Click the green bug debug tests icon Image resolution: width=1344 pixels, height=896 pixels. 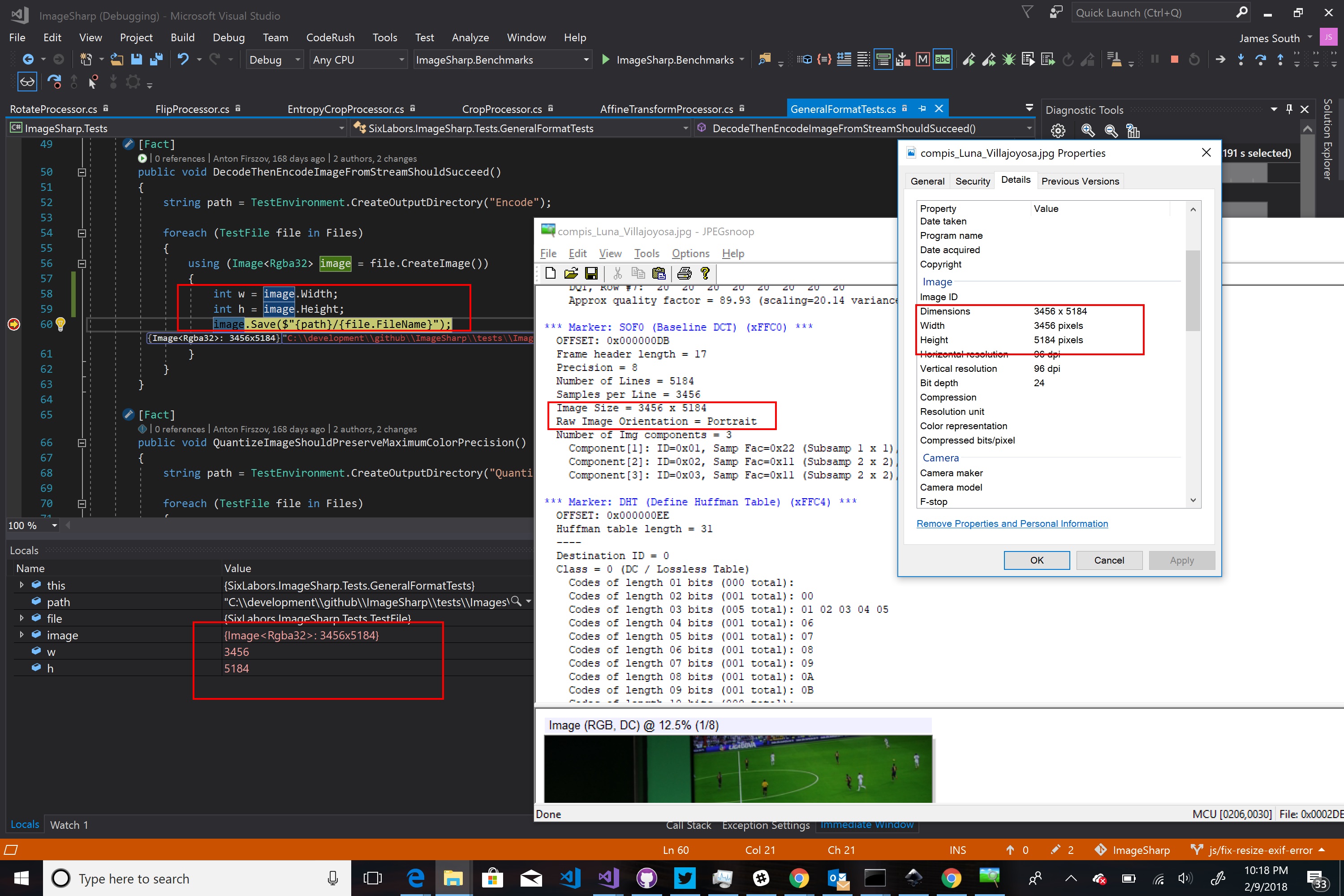tap(1008, 60)
